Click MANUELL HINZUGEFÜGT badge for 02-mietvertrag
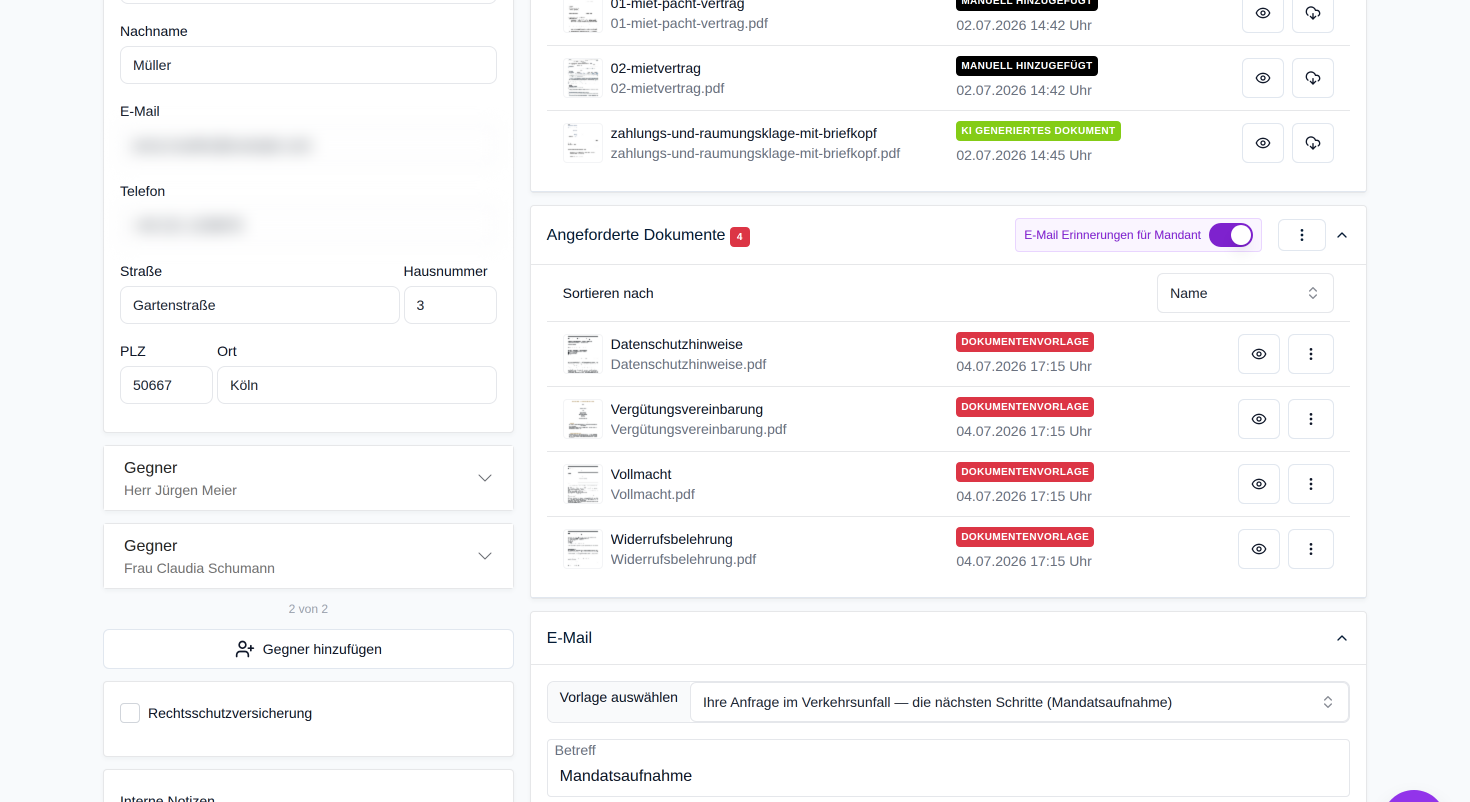This screenshot has height=802, width=1470. click(x=1027, y=66)
